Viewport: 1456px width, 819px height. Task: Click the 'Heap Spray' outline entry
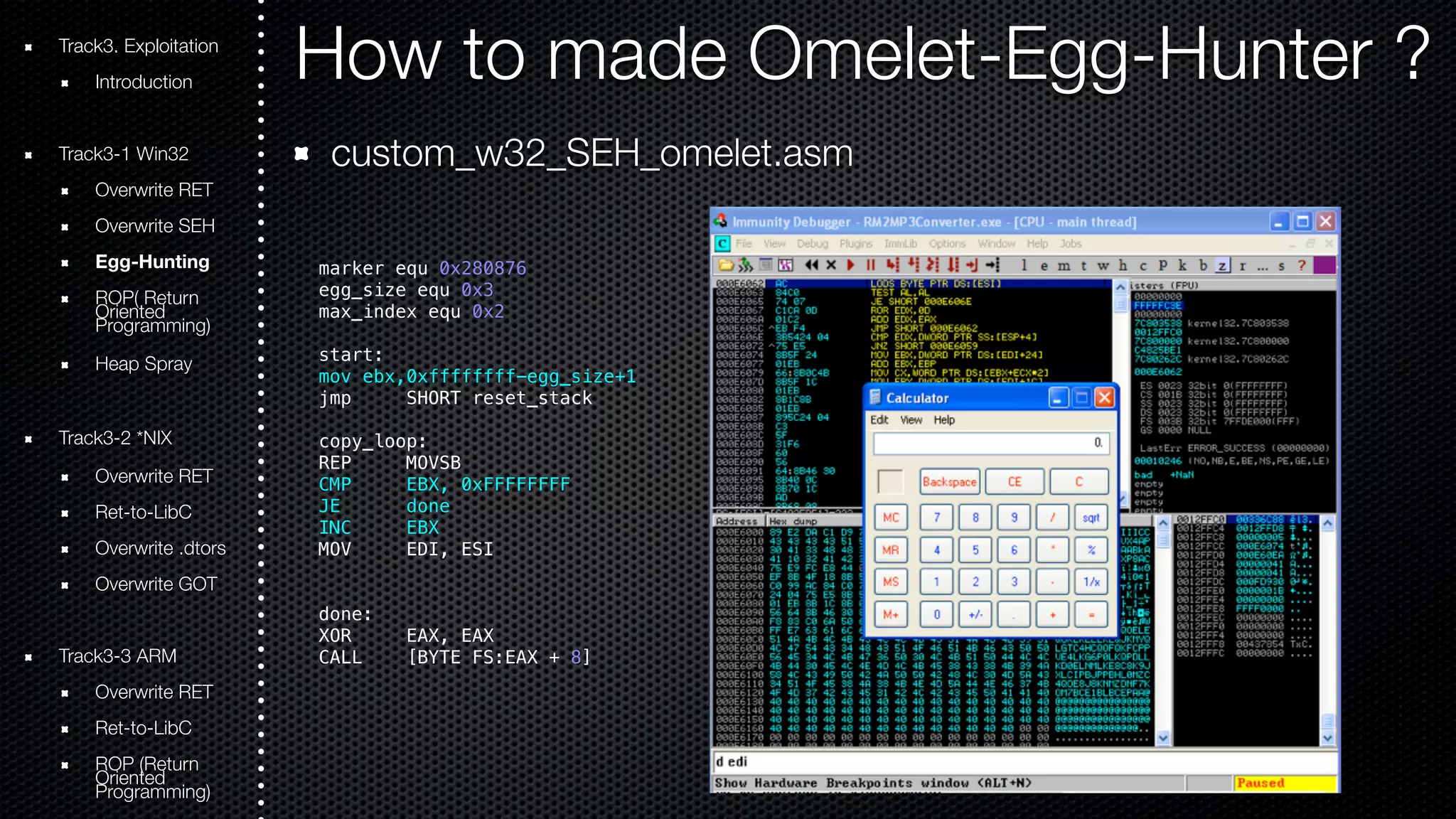144,363
